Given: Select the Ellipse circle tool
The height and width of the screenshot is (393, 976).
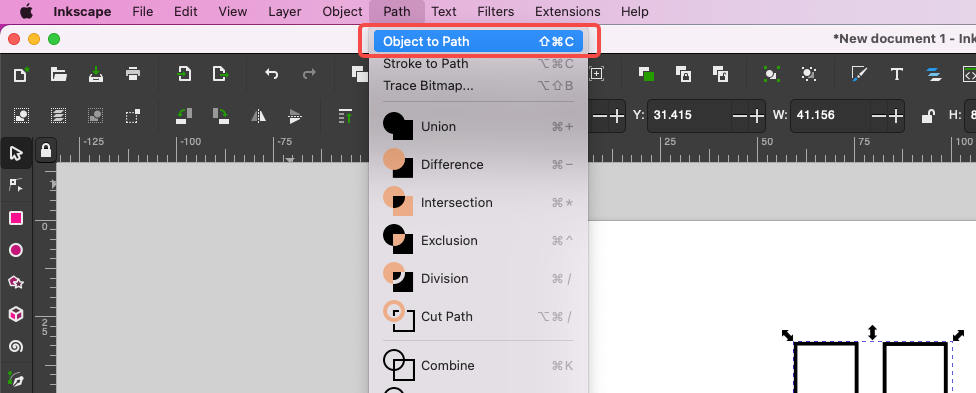Looking at the screenshot, I should coord(16,250).
